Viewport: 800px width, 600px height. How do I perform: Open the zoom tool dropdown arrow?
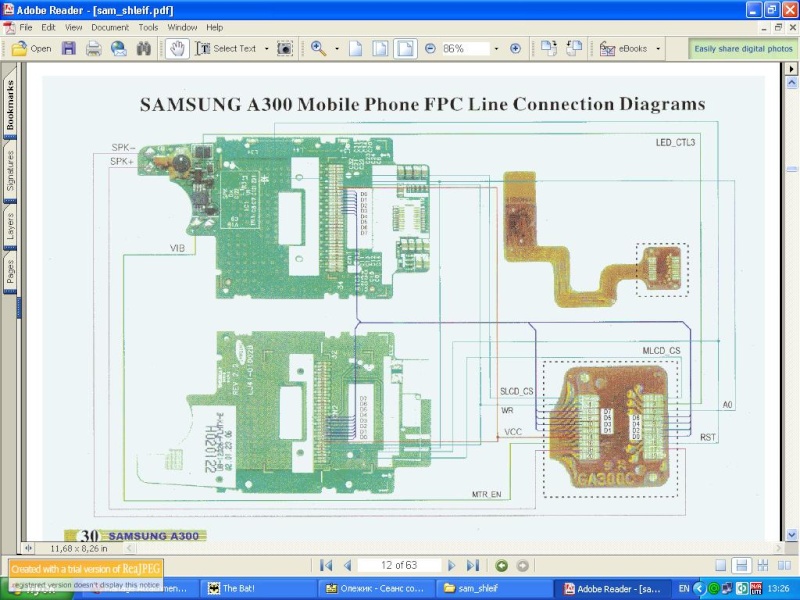[x=337, y=49]
